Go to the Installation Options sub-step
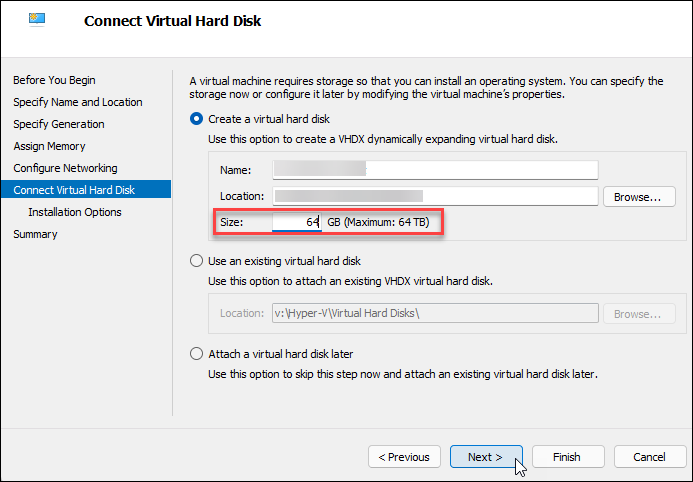This screenshot has height=482, width=693. [x=75, y=212]
